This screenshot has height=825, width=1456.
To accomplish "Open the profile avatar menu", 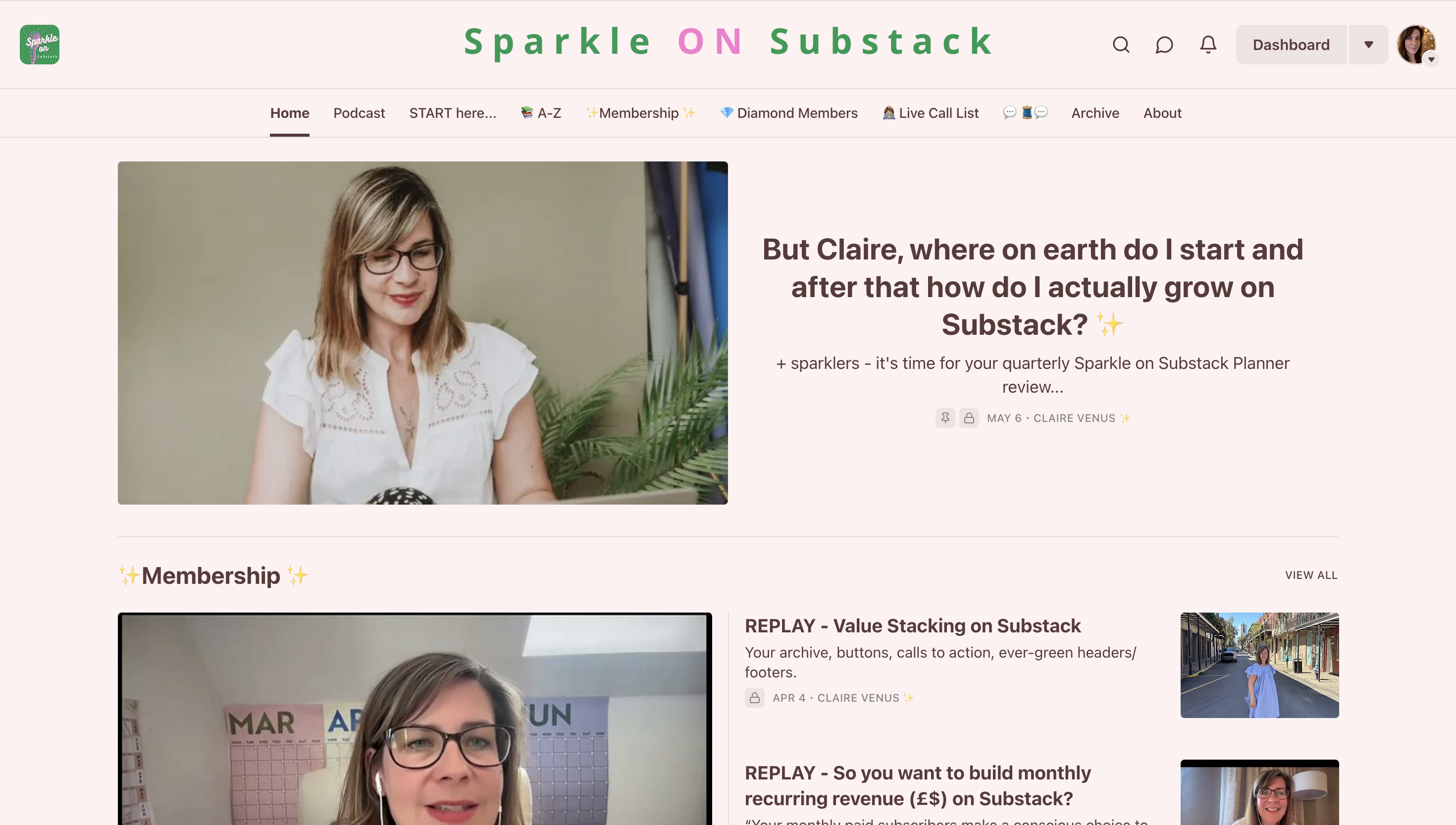I will 1416,44.
